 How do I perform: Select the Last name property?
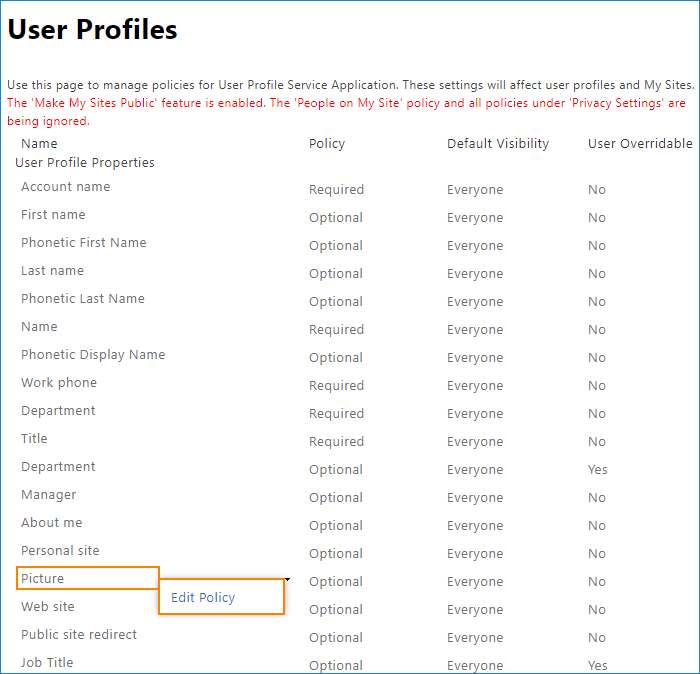click(52, 270)
